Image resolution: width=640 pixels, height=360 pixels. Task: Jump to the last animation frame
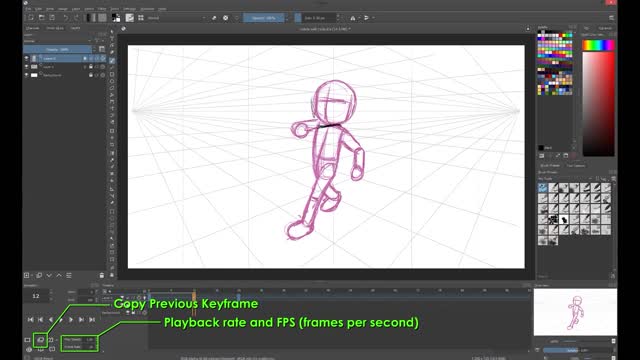[x=92, y=320]
